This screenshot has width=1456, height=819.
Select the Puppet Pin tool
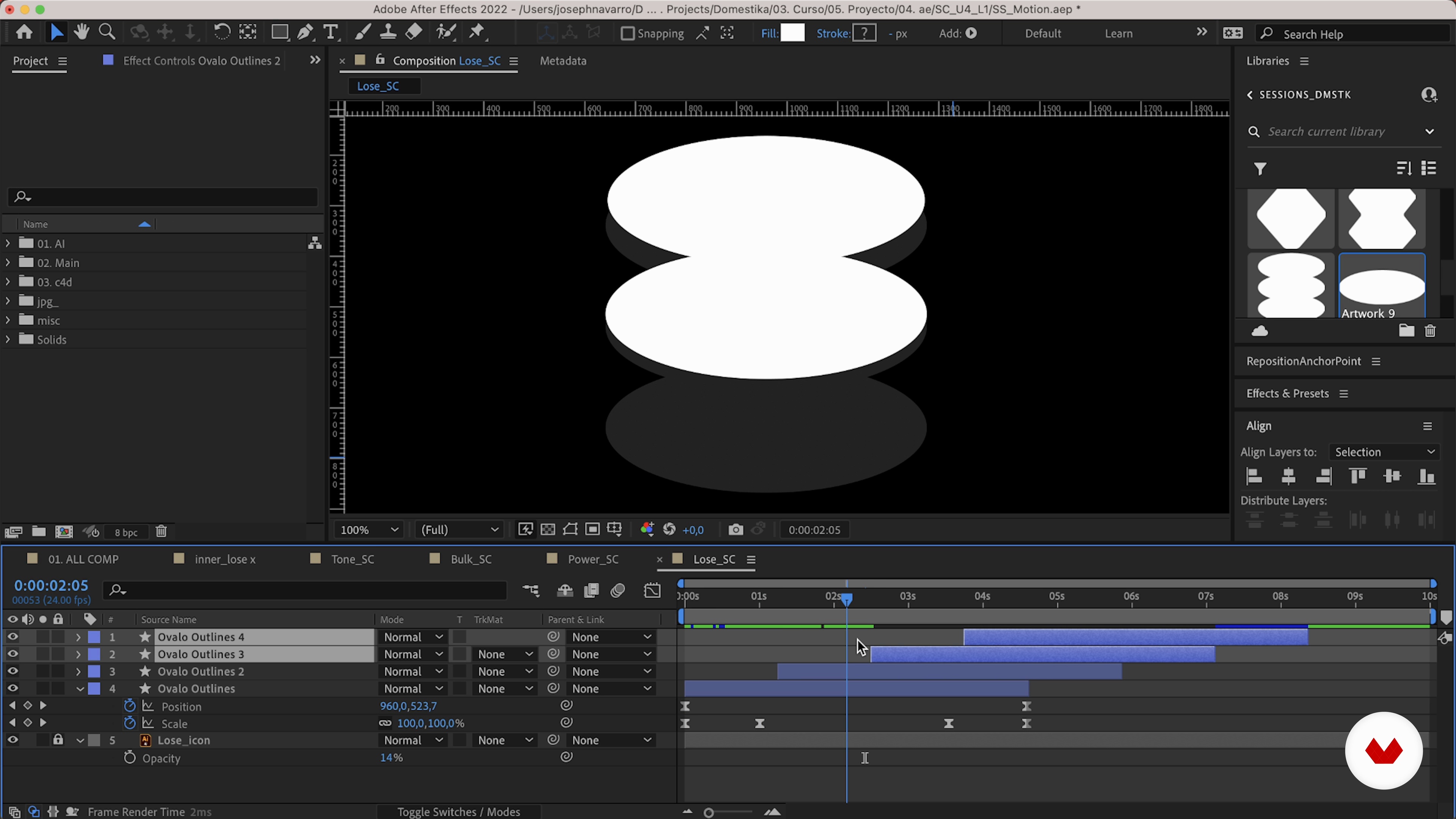tap(477, 32)
